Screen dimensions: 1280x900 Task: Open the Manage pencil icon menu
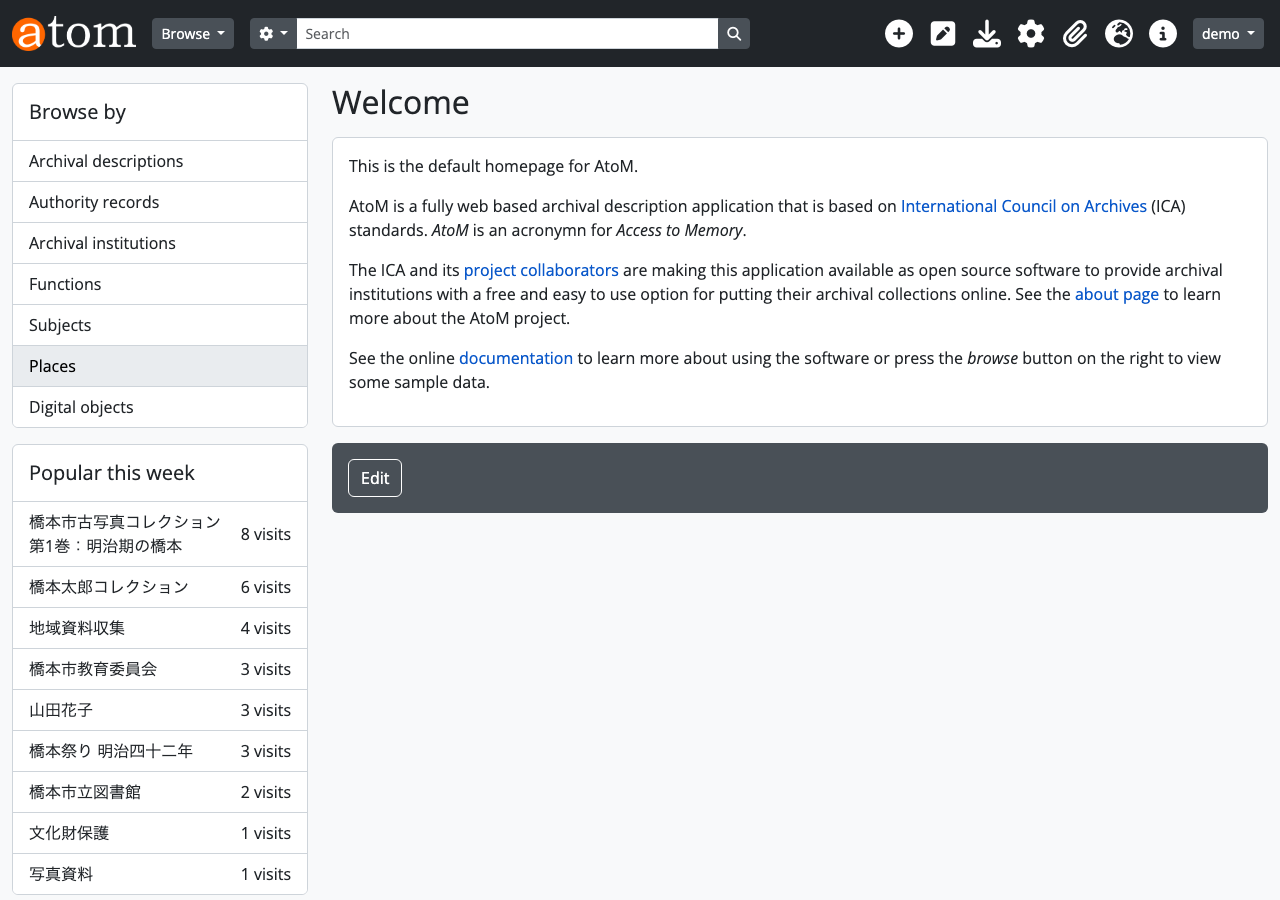click(x=943, y=34)
